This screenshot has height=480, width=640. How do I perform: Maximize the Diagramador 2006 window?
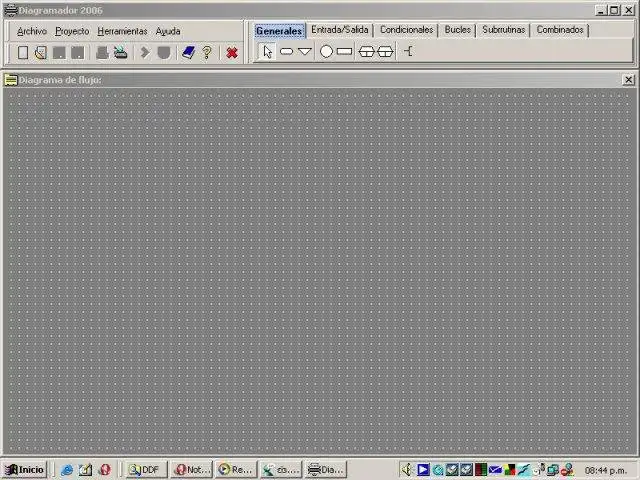(x=614, y=11)
